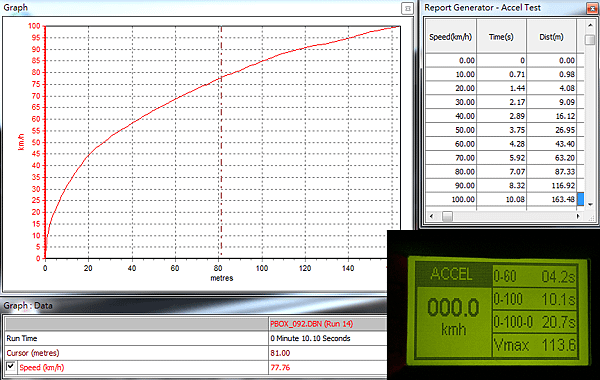Click the horizontal scrollbar right arrow
The width and height of the screenshot is (600, 380).
[x=578, y=216]
